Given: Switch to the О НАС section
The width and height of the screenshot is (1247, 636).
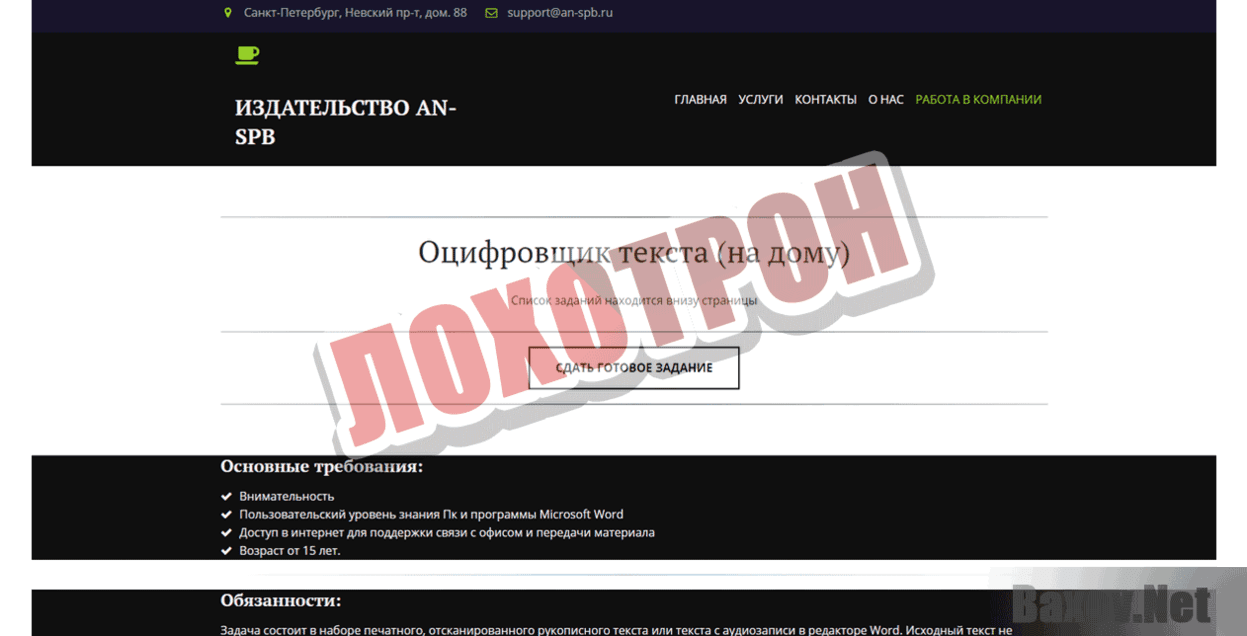Looking at the screenshot, I should pos(885,99).
